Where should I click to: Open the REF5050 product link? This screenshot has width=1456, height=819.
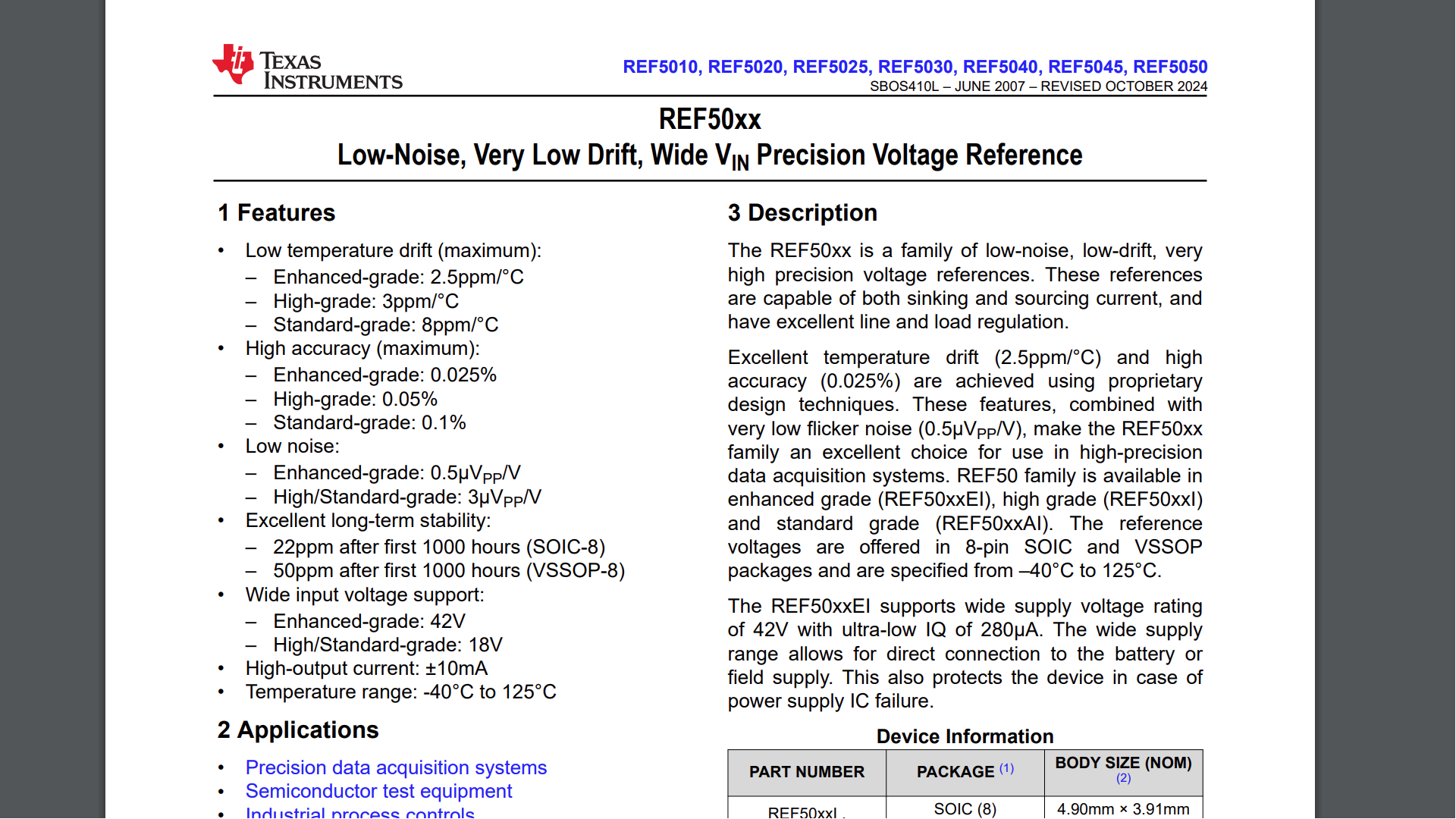click(x=1169, y=67)
